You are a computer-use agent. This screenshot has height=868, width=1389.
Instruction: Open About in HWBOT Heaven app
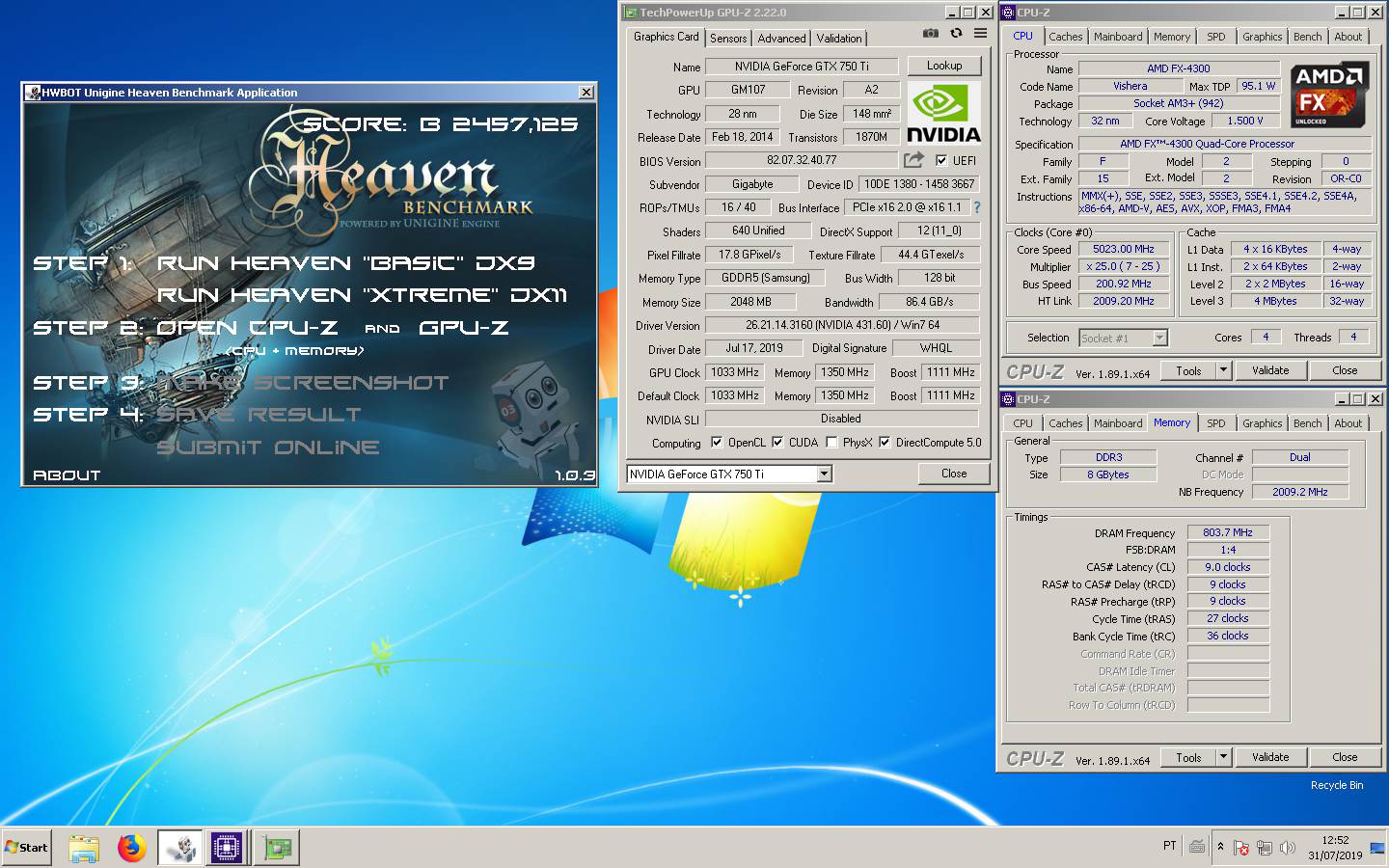click(x=67, y=475)
